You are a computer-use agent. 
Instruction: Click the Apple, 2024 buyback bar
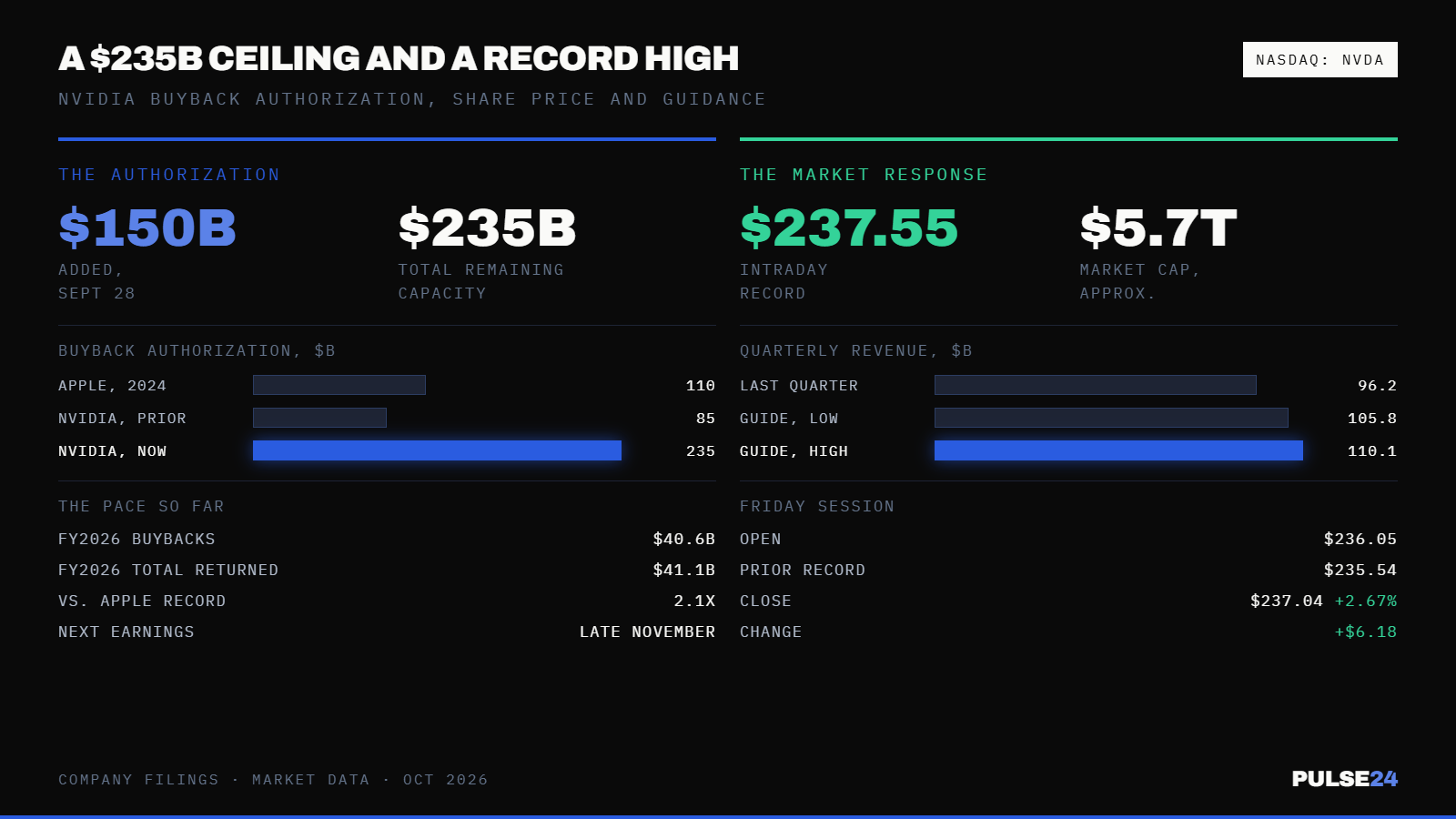tap(339, 385)
